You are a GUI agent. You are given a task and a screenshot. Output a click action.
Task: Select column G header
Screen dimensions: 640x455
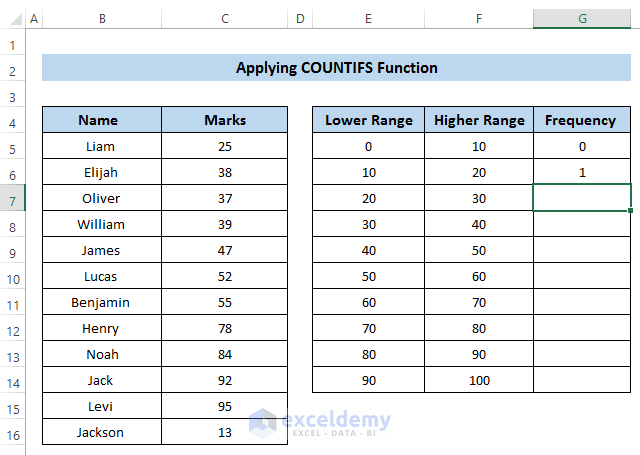582,19
